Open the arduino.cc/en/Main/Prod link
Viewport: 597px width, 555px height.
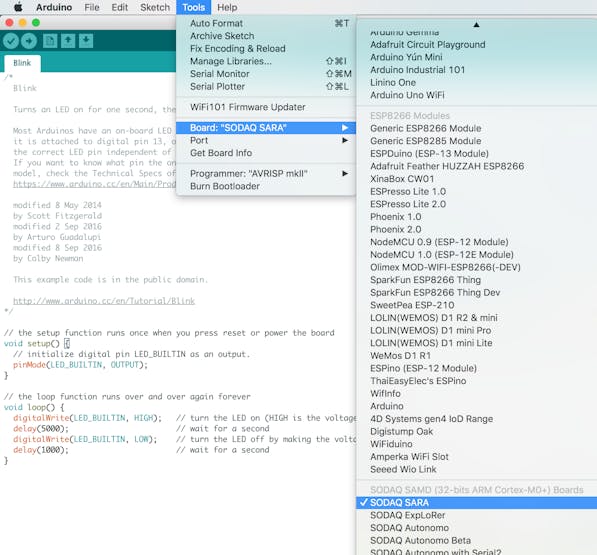94,184
